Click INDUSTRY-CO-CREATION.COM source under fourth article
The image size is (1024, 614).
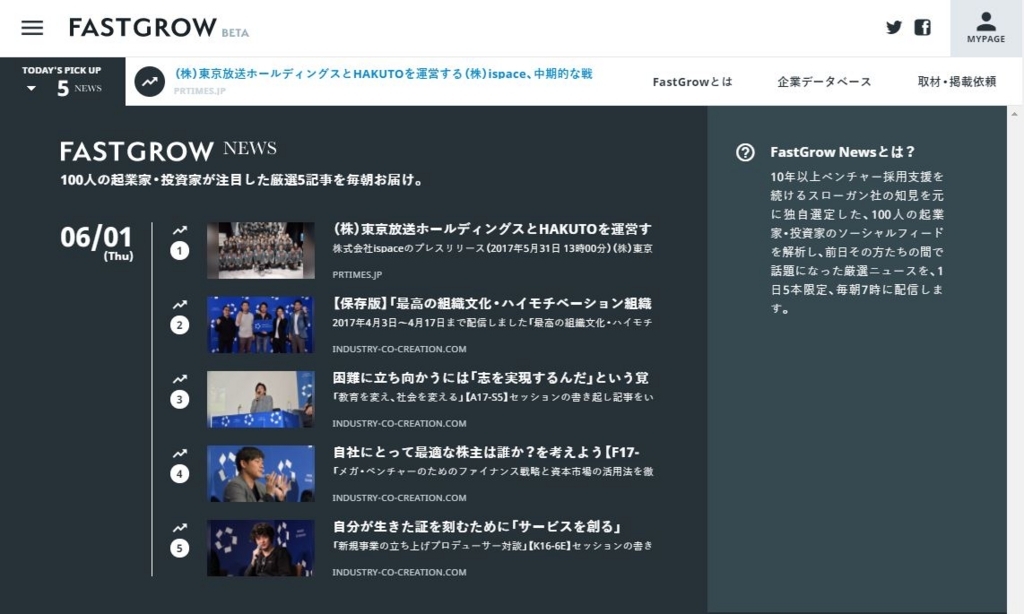[x=399, y=498]
